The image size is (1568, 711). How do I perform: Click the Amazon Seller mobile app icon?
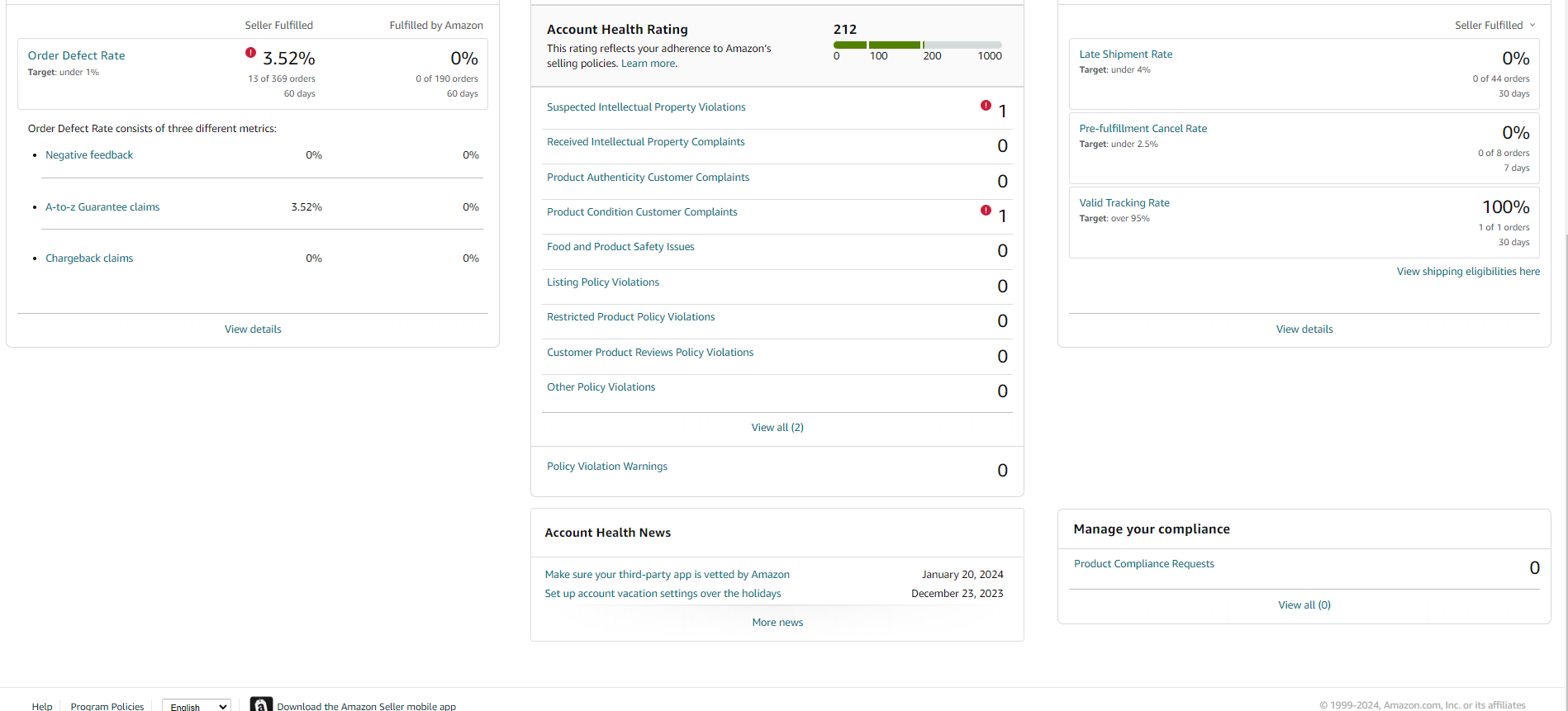(x=261, y=704)
